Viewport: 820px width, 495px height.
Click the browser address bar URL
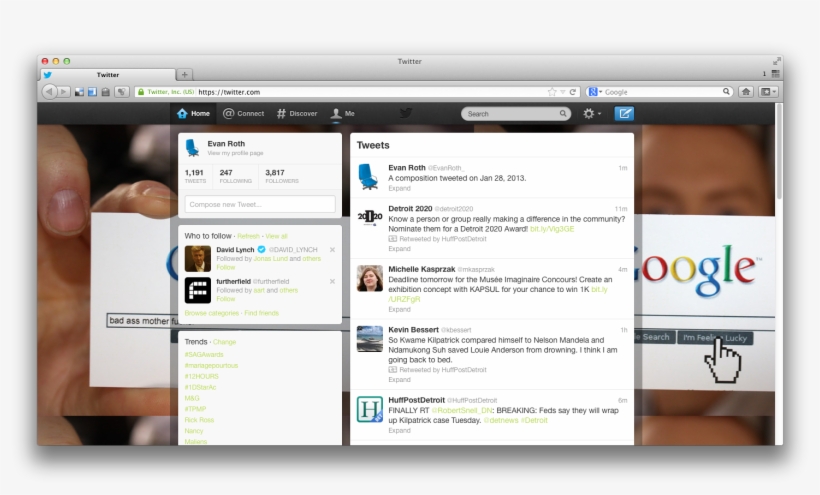pyautogui.click(x=229, y=92)
